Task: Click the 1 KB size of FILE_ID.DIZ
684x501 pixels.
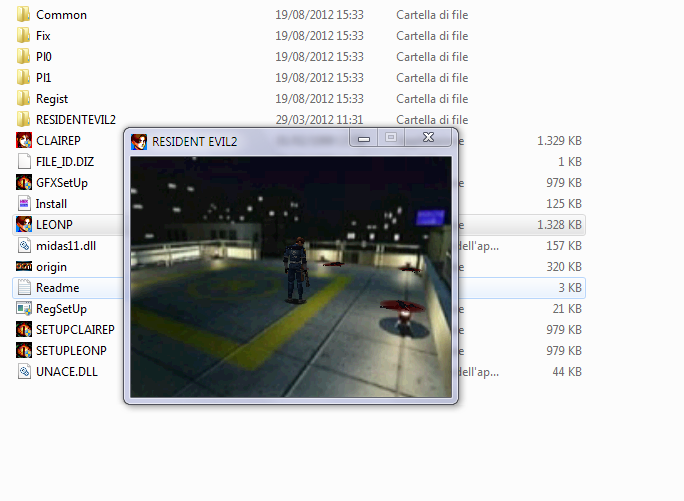Action: point(570,162)
